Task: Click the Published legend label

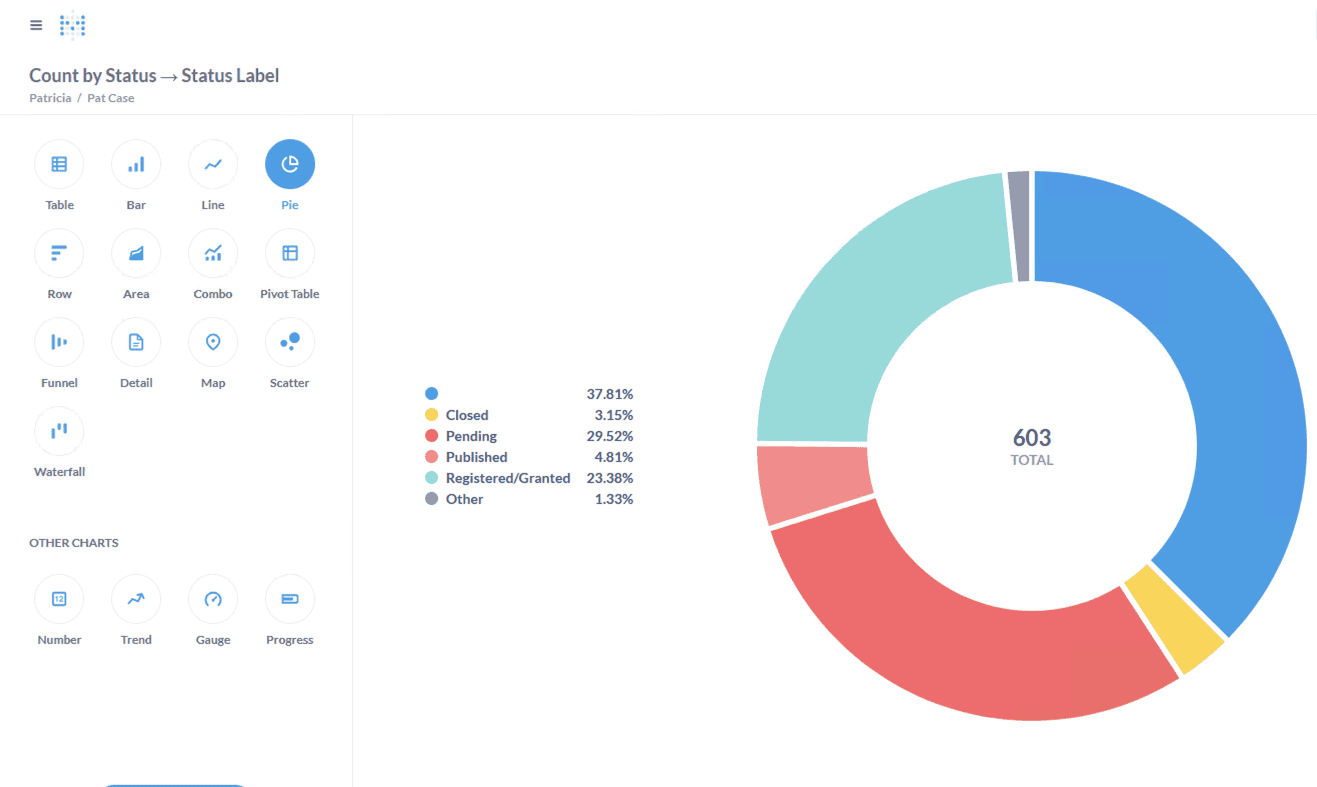Action: point(477,457)
